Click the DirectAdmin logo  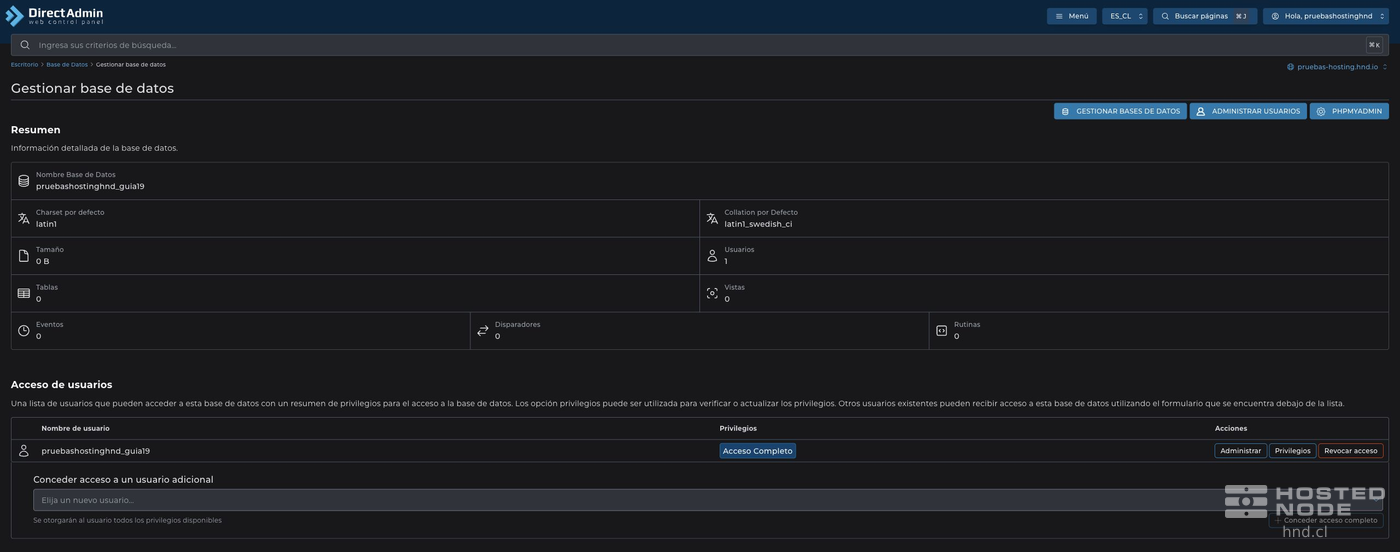(x=54, y=16)
